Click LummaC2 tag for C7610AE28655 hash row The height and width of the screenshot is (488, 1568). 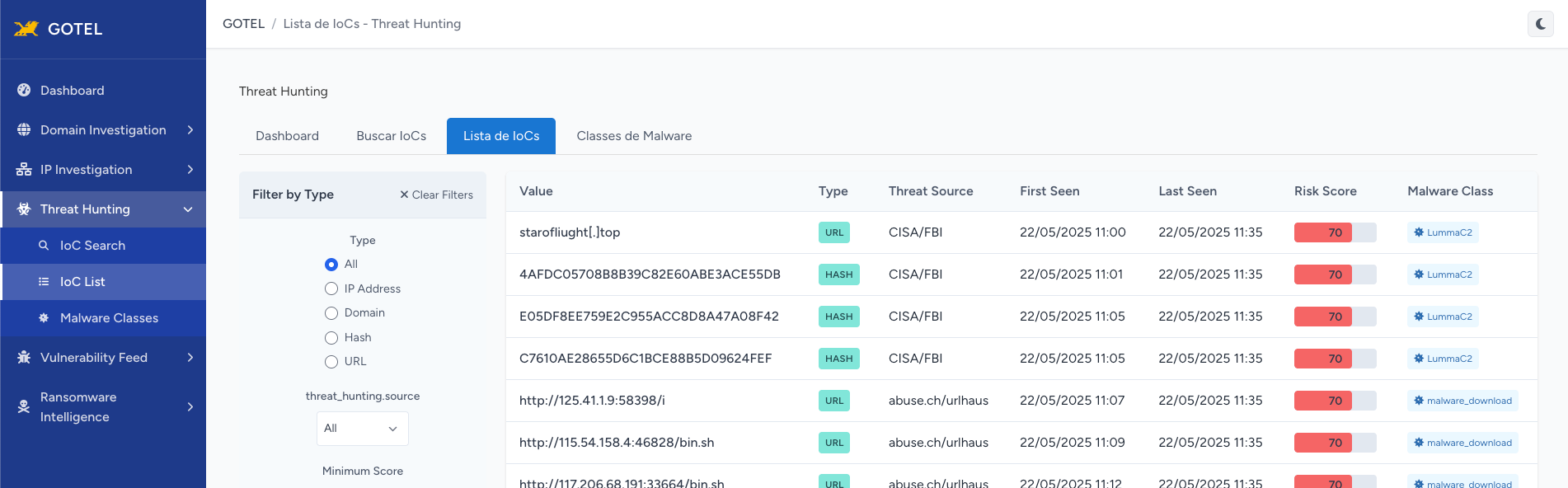pos(1443,359)
